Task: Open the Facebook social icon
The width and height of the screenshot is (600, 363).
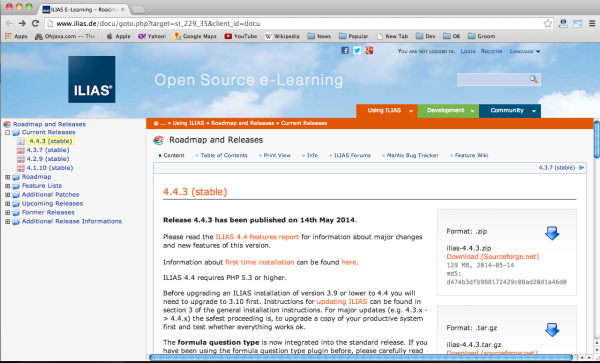Action: [345, 50]
